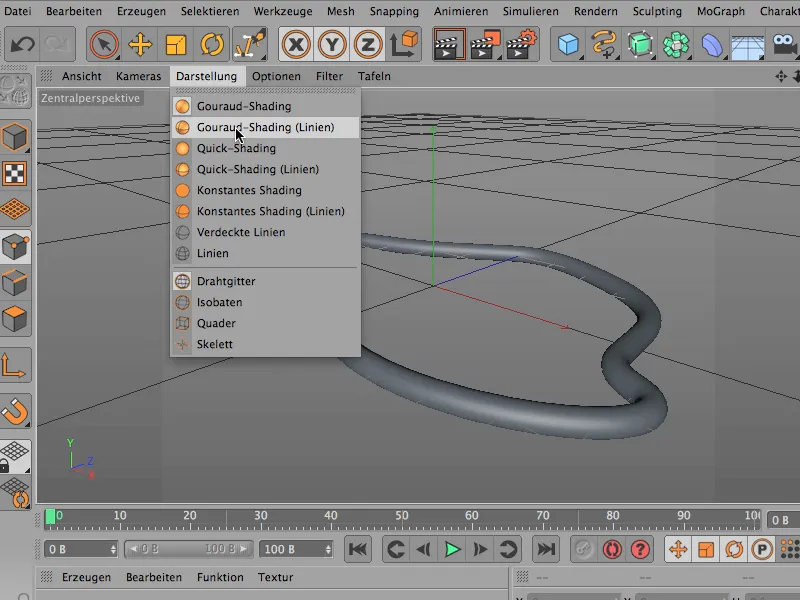Select Isobaten display option
800x600 pixels.
265,302
